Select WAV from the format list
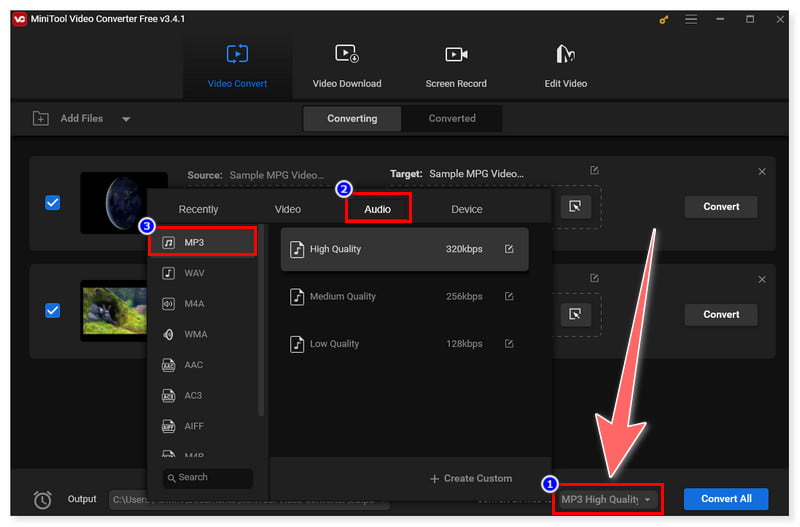Screen dimensions: 800x527 pyautogui.click(x=194, y=273)
